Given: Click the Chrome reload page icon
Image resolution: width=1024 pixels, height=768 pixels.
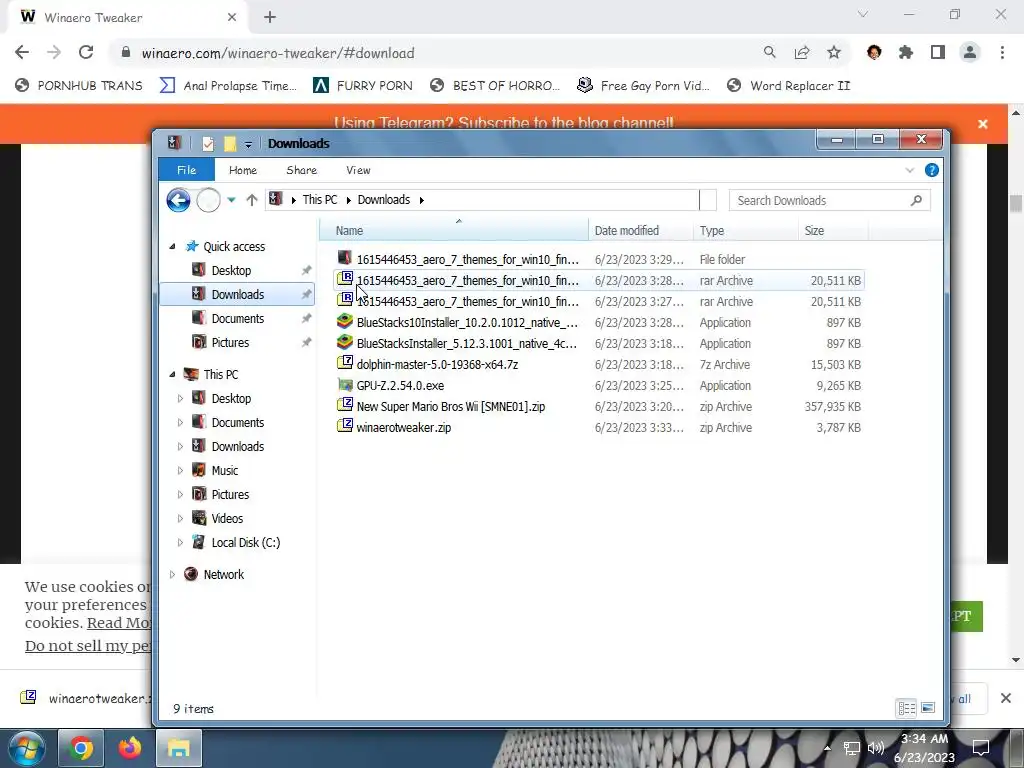Looking at the screenshot, I should pos(86,53).
